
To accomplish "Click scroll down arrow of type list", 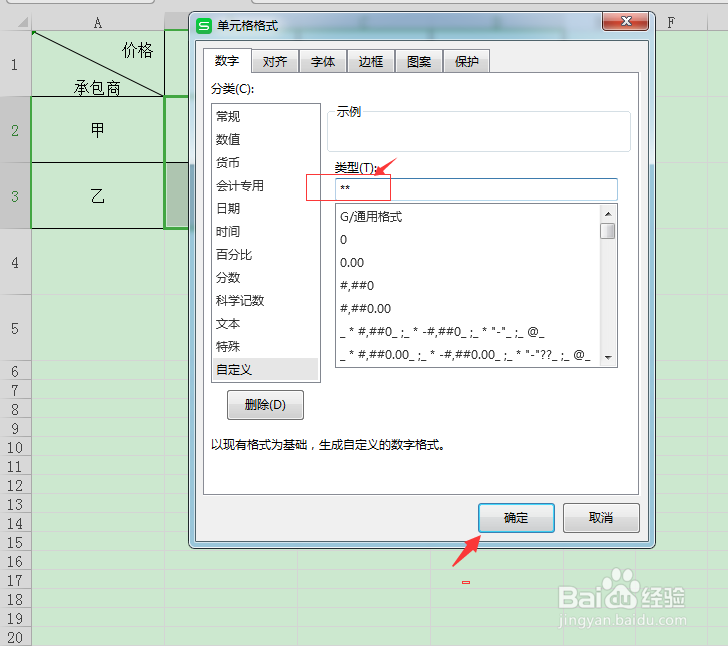I will (608, 358).
